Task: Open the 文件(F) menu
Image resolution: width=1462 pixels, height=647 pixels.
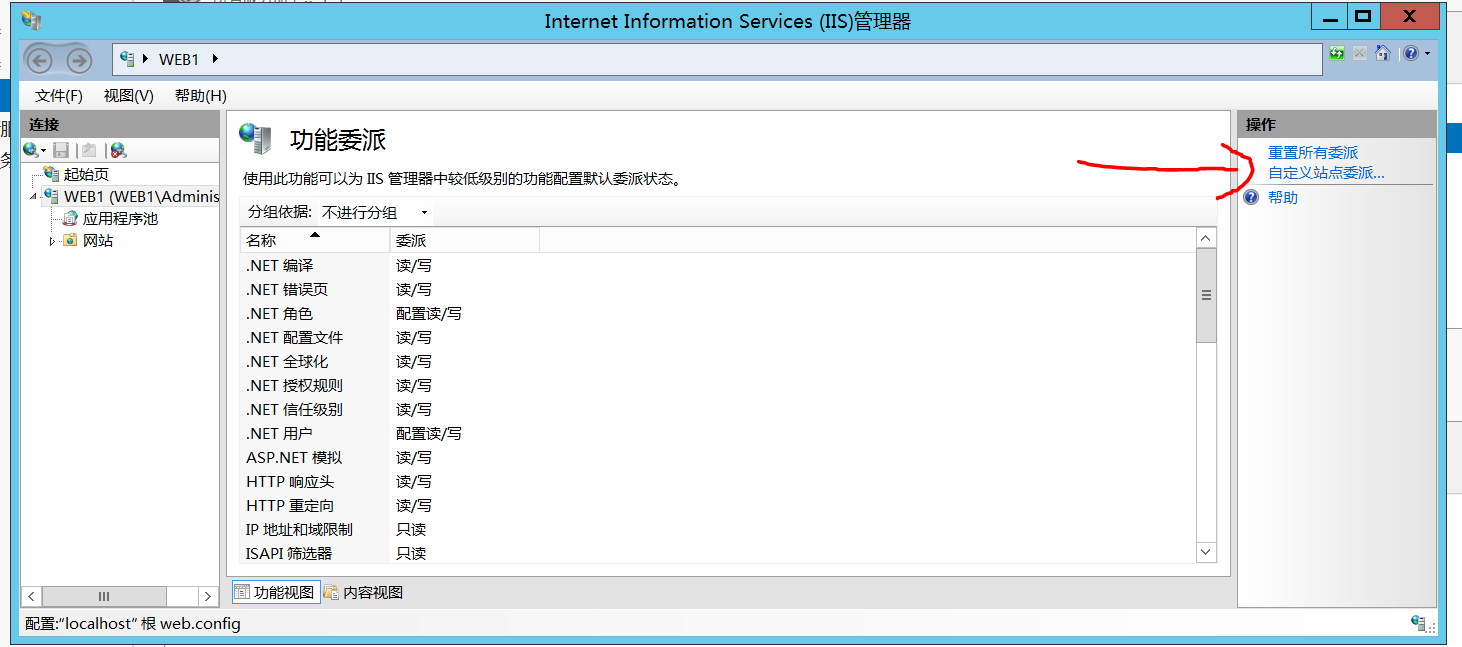Action: (59, 96)
